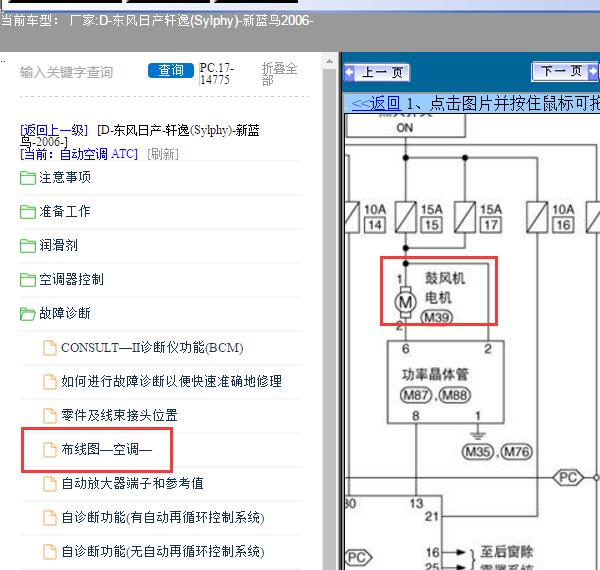
Task: Click document icon for 自诊断功能(无自动再循环控制系统)
Action: [x=50, y=552]
